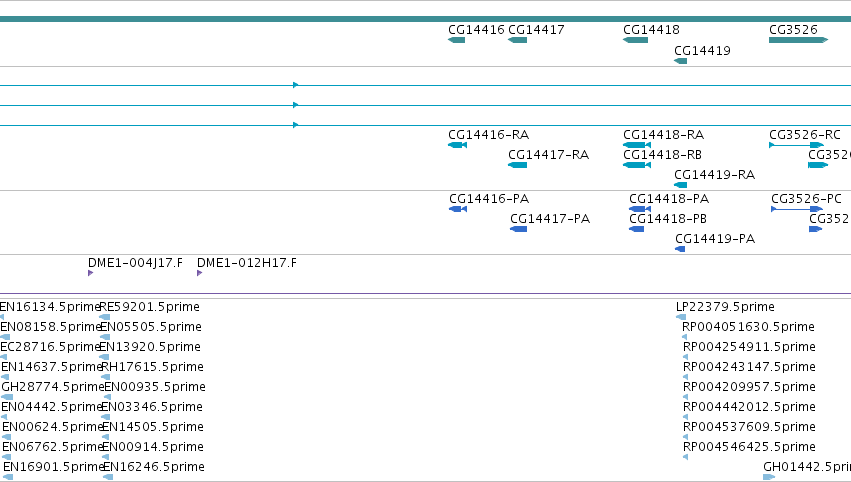Select the CG14417-RA transcript glyph

tap(517, 165)
